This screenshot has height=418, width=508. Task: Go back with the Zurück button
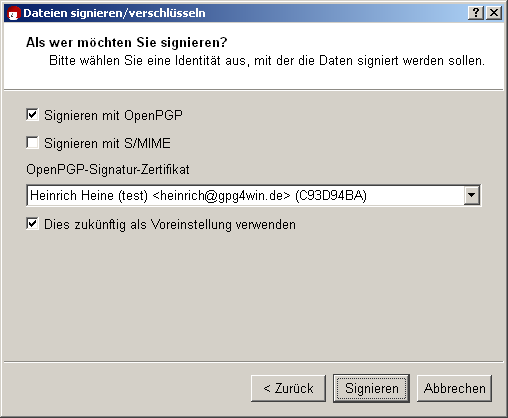coord(288,388)
